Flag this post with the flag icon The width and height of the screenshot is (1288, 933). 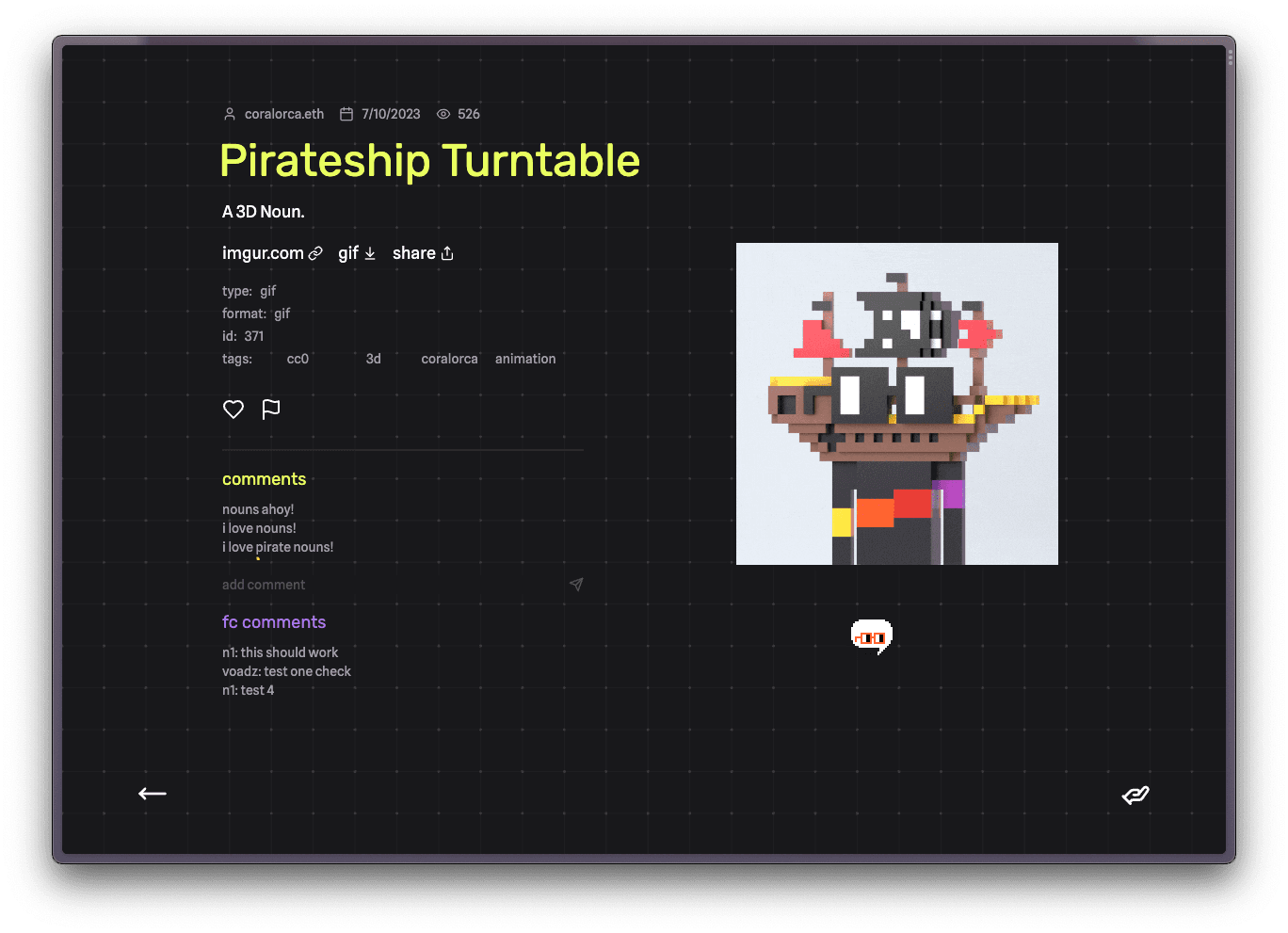pos(271,409)
